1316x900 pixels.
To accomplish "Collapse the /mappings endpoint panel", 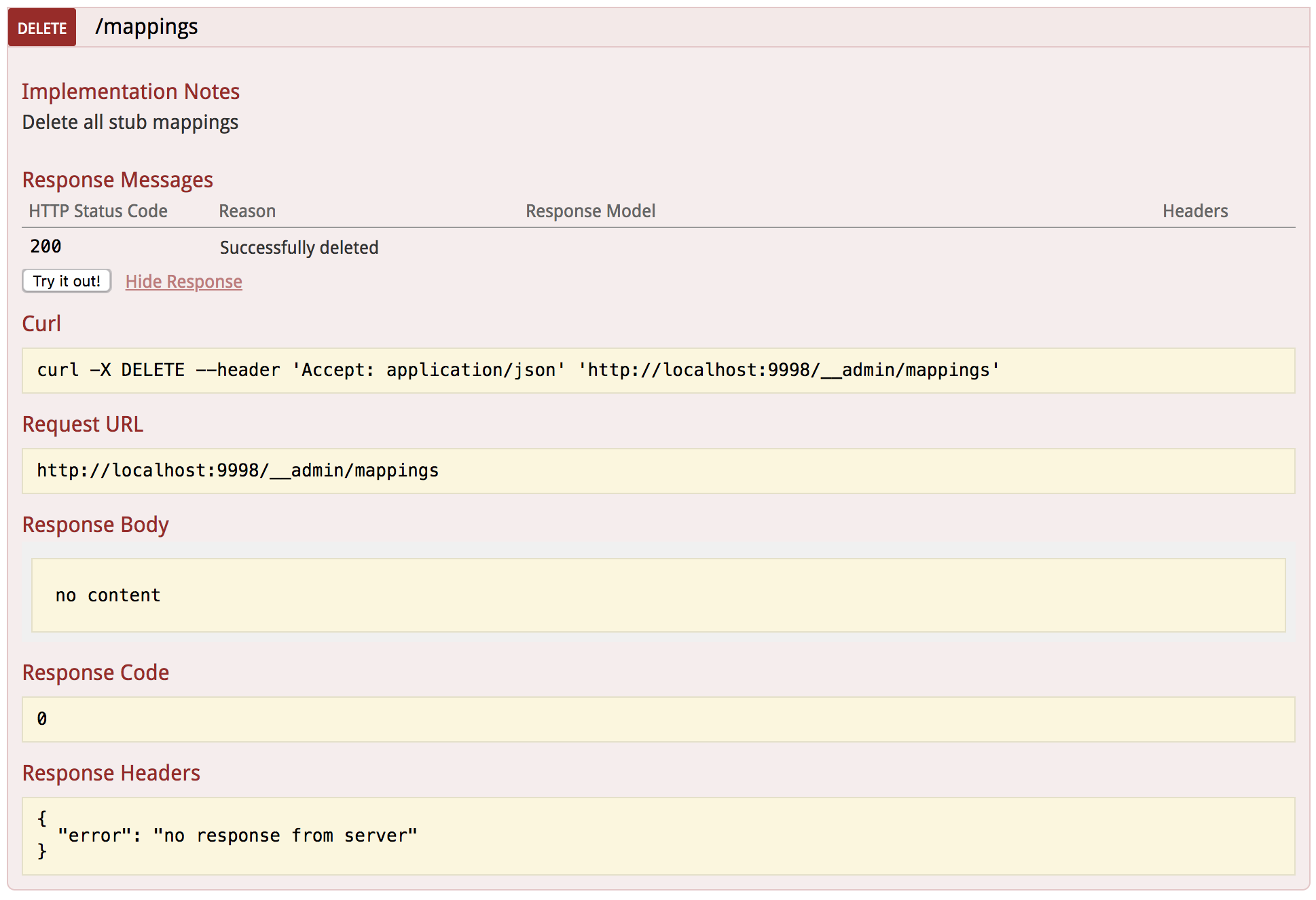I will [x=148, y=27].
